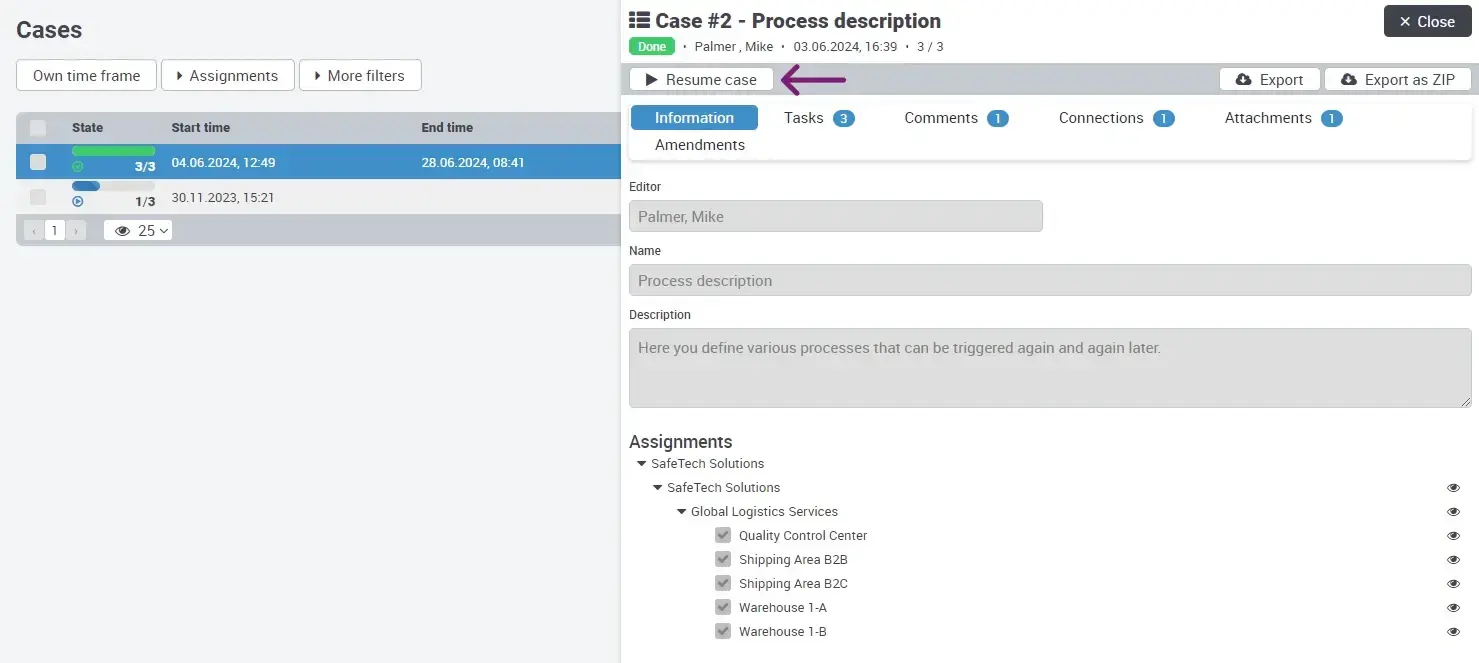Click the eye icon beside Quality Control Center
This screenshot has height=663, width=1479.
point(1453,536)
